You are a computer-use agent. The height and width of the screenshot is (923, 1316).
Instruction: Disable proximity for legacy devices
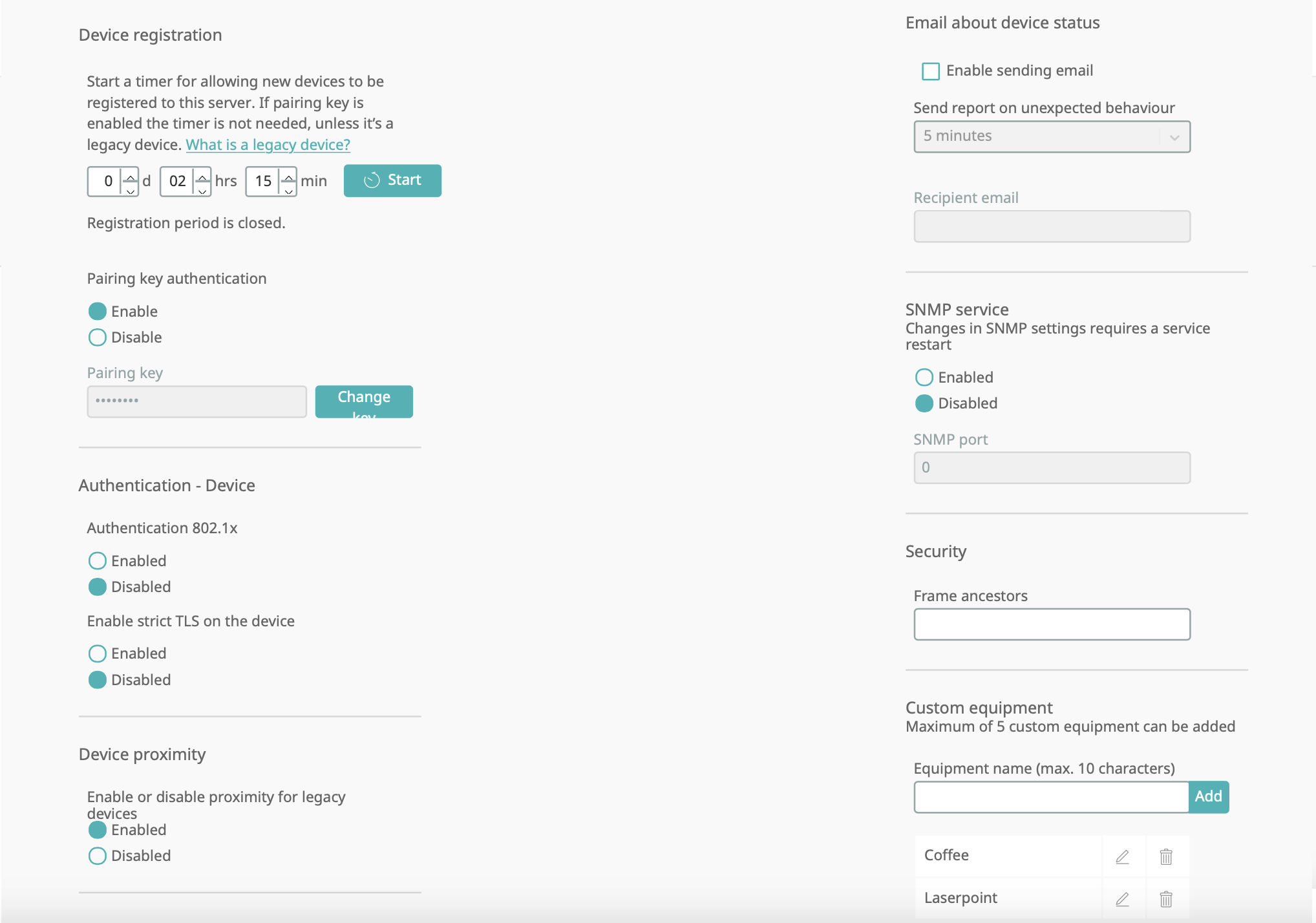[x=97, y=855]
